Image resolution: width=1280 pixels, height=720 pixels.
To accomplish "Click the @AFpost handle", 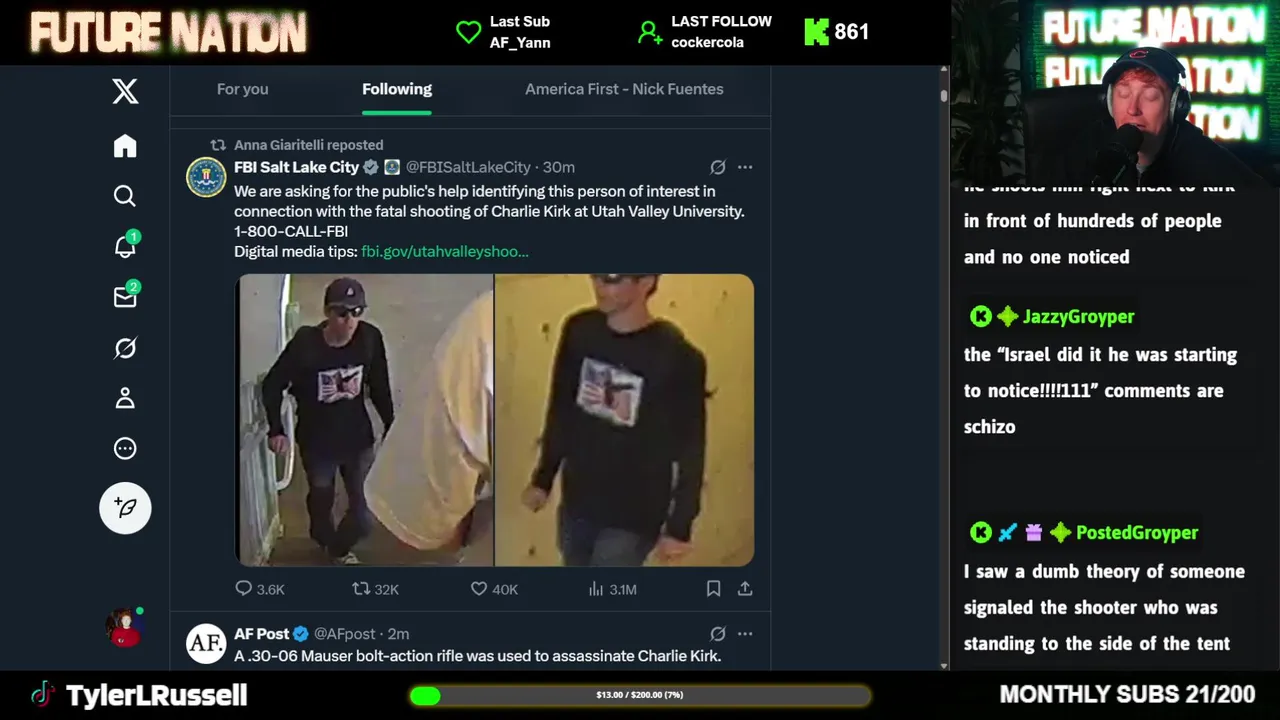I will pos(345,634).
